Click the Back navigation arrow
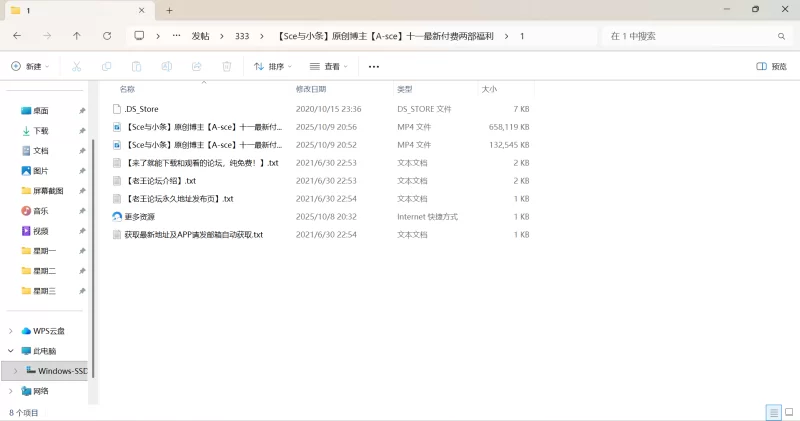The image size is (800, 421). click(x=17, y=36)
